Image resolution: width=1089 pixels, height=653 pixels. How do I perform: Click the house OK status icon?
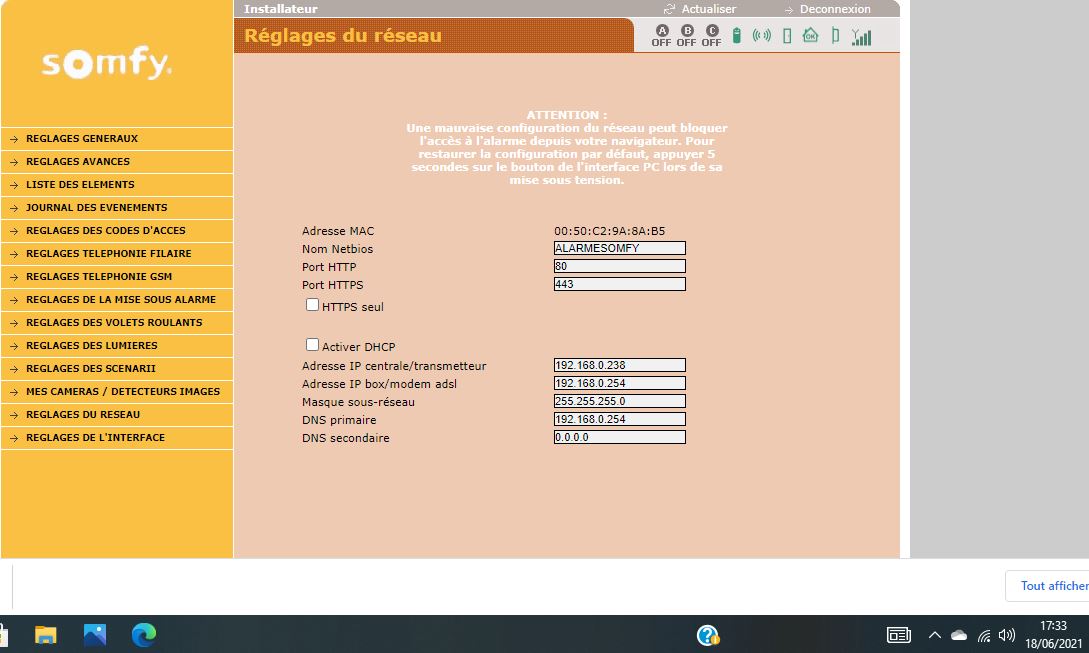tap(810, 36)
